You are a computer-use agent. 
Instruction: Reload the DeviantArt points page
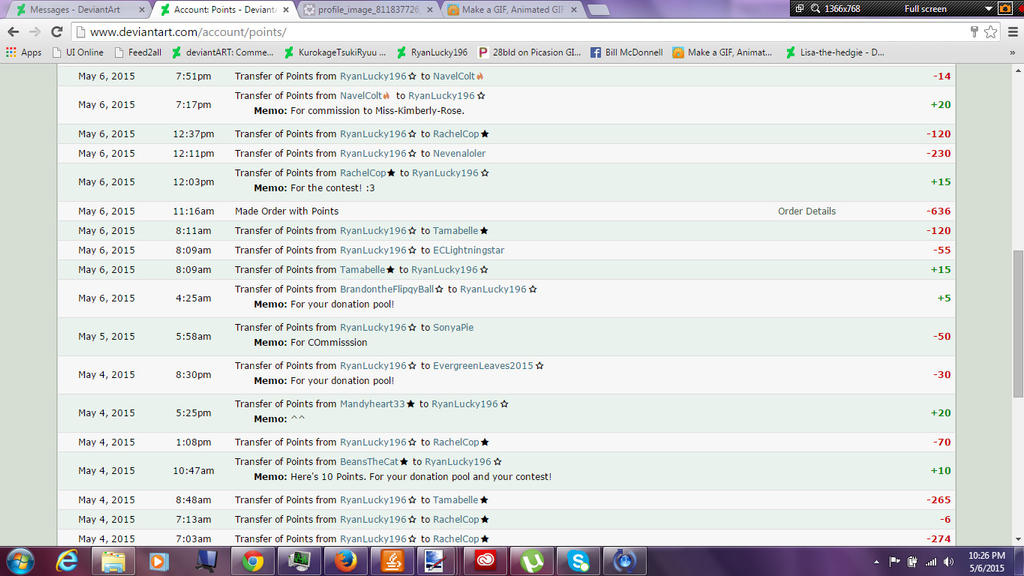tap(57, 30)
